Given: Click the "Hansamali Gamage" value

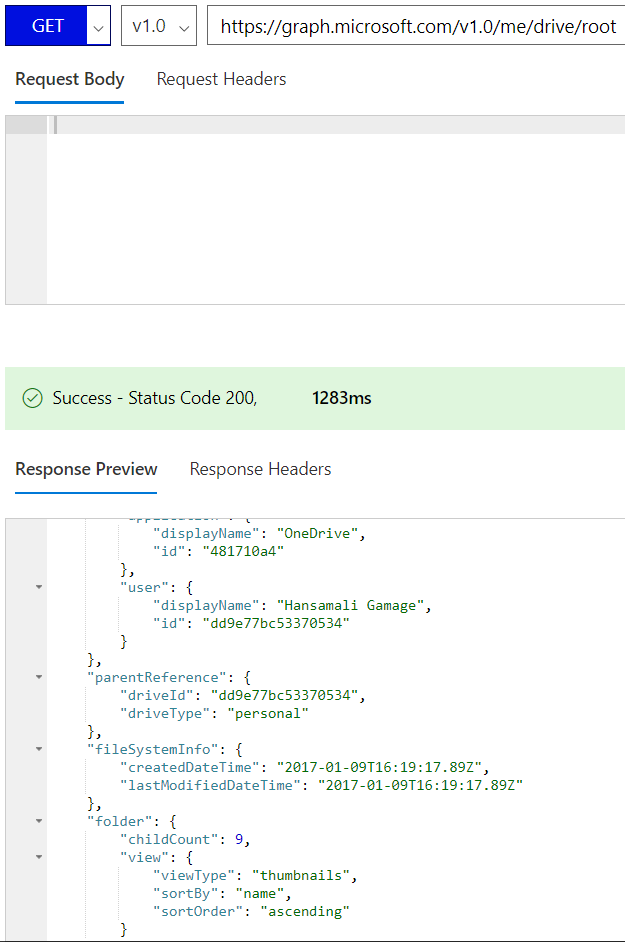Looking at the screenshot, I should [x=350, y=606].
